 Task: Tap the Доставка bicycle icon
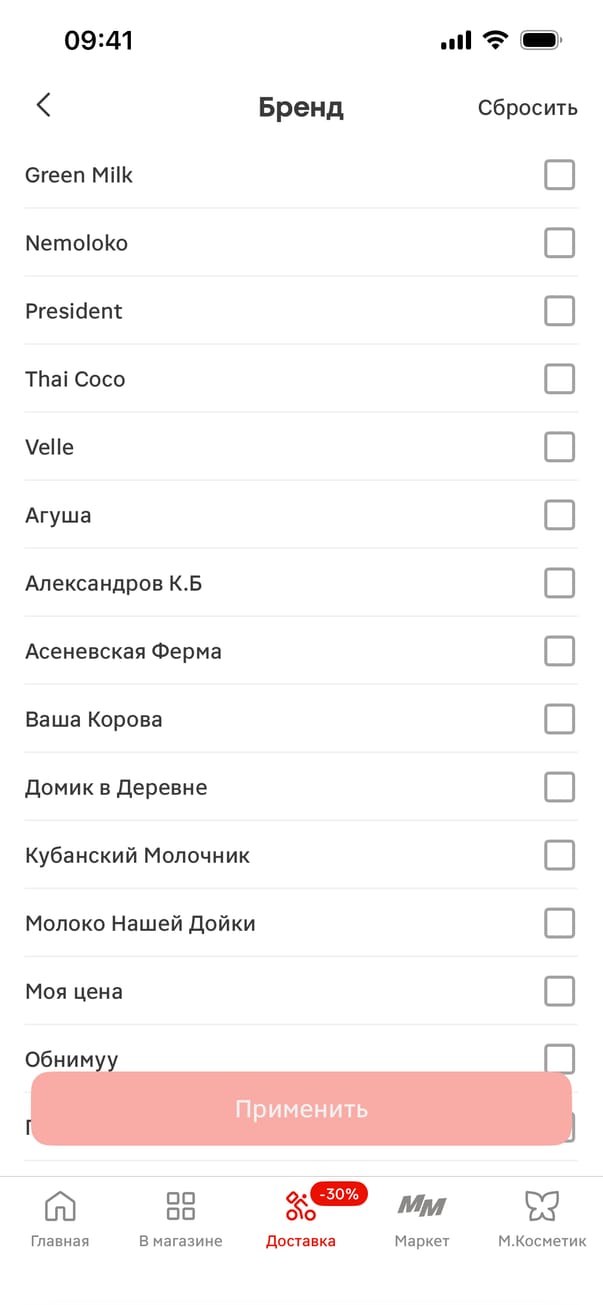coord(300,1207)
